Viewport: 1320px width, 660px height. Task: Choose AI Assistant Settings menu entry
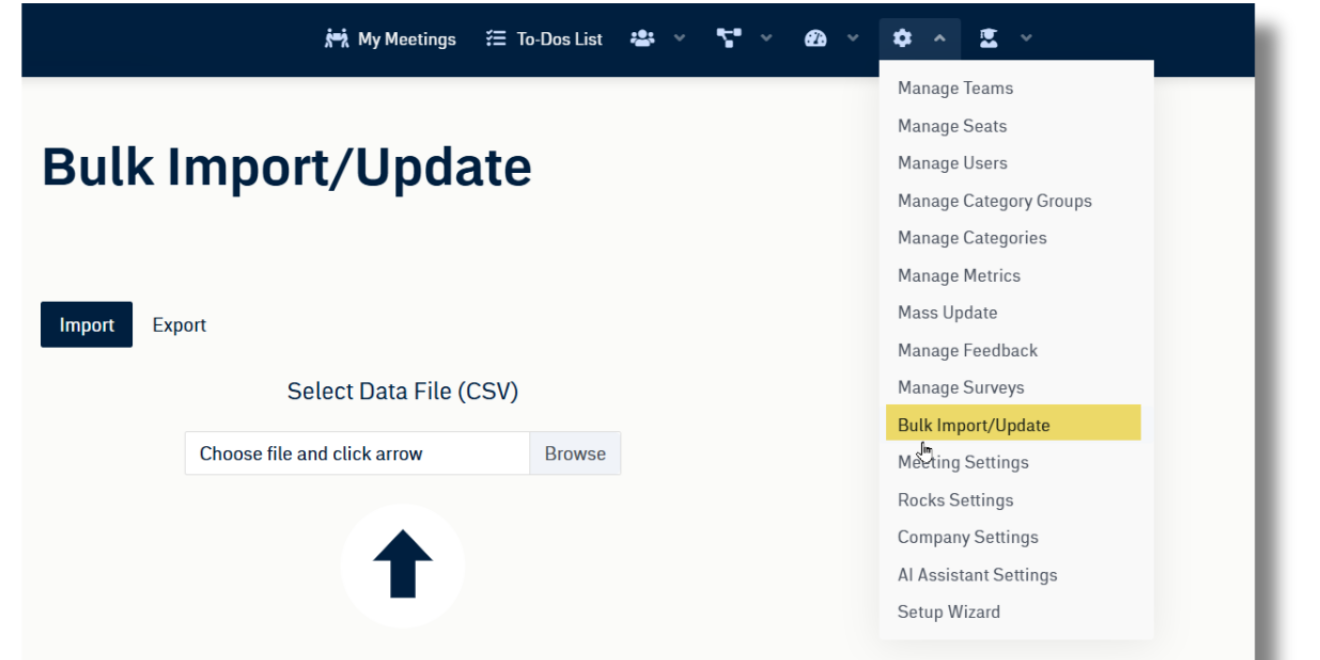977,575
